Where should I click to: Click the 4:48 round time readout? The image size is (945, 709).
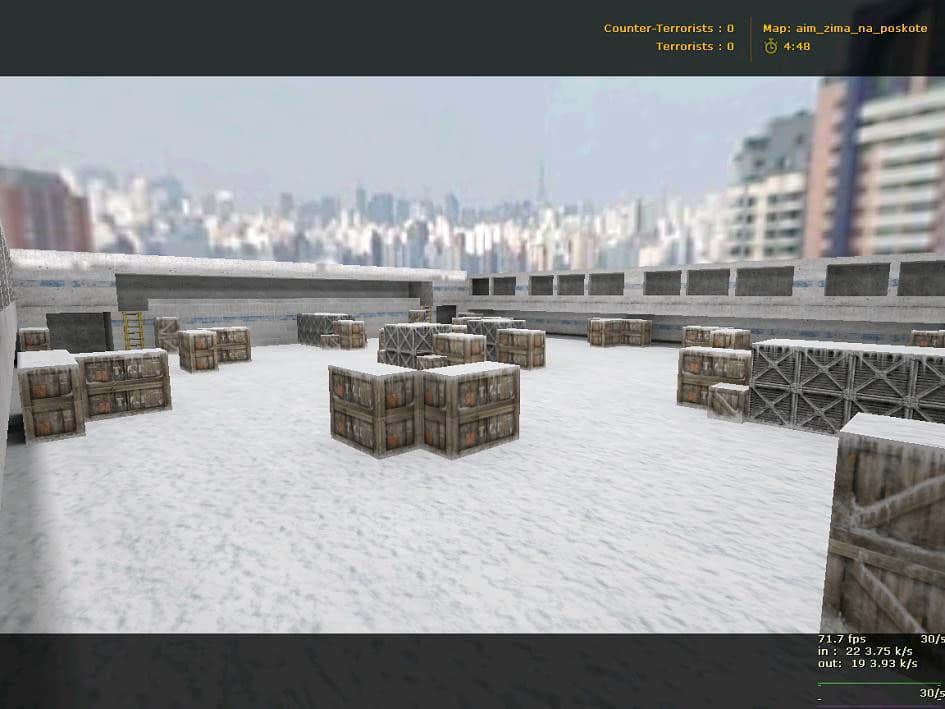pos(797,46)
